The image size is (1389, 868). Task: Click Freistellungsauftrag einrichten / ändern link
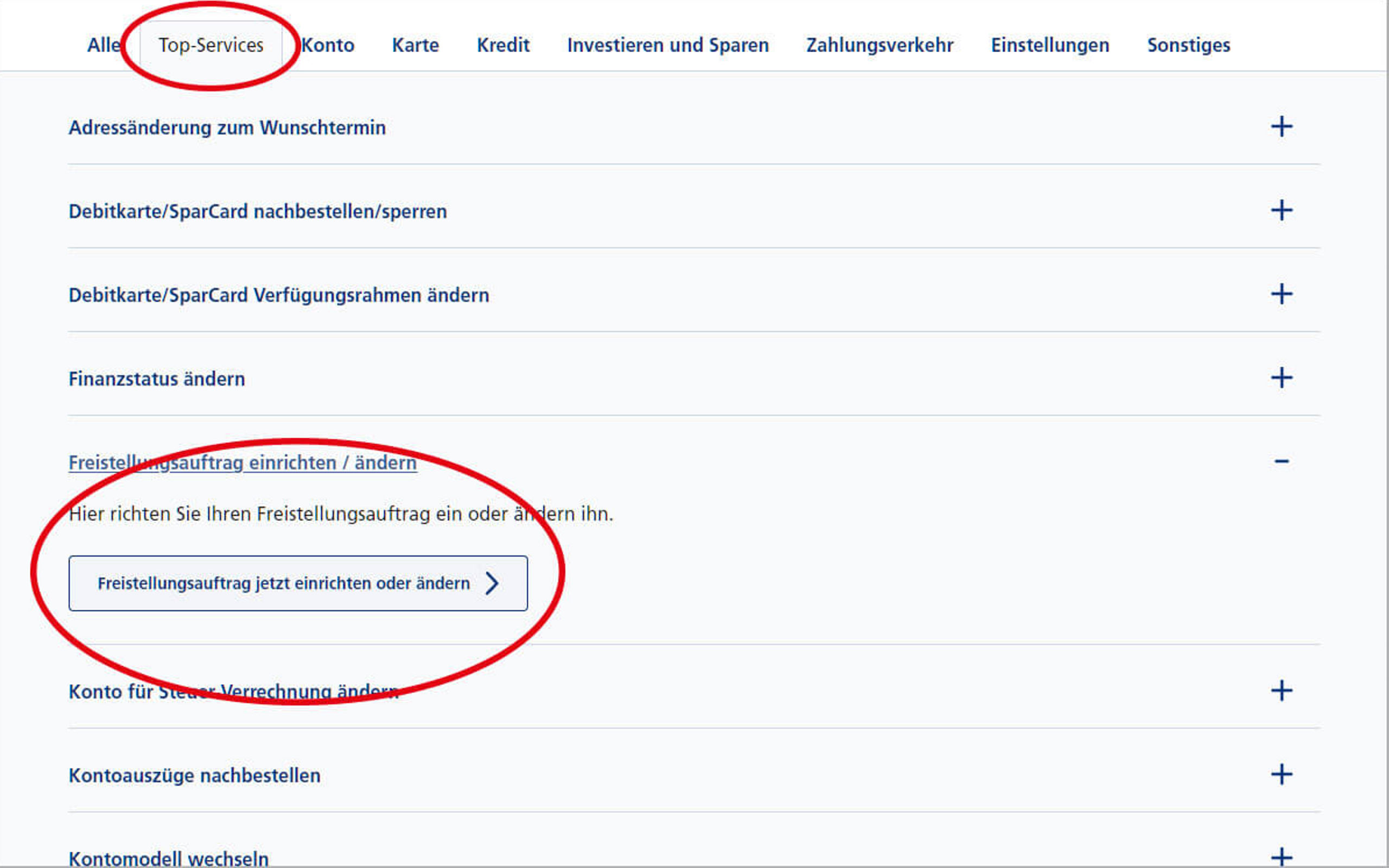click(x=242, y=463)
